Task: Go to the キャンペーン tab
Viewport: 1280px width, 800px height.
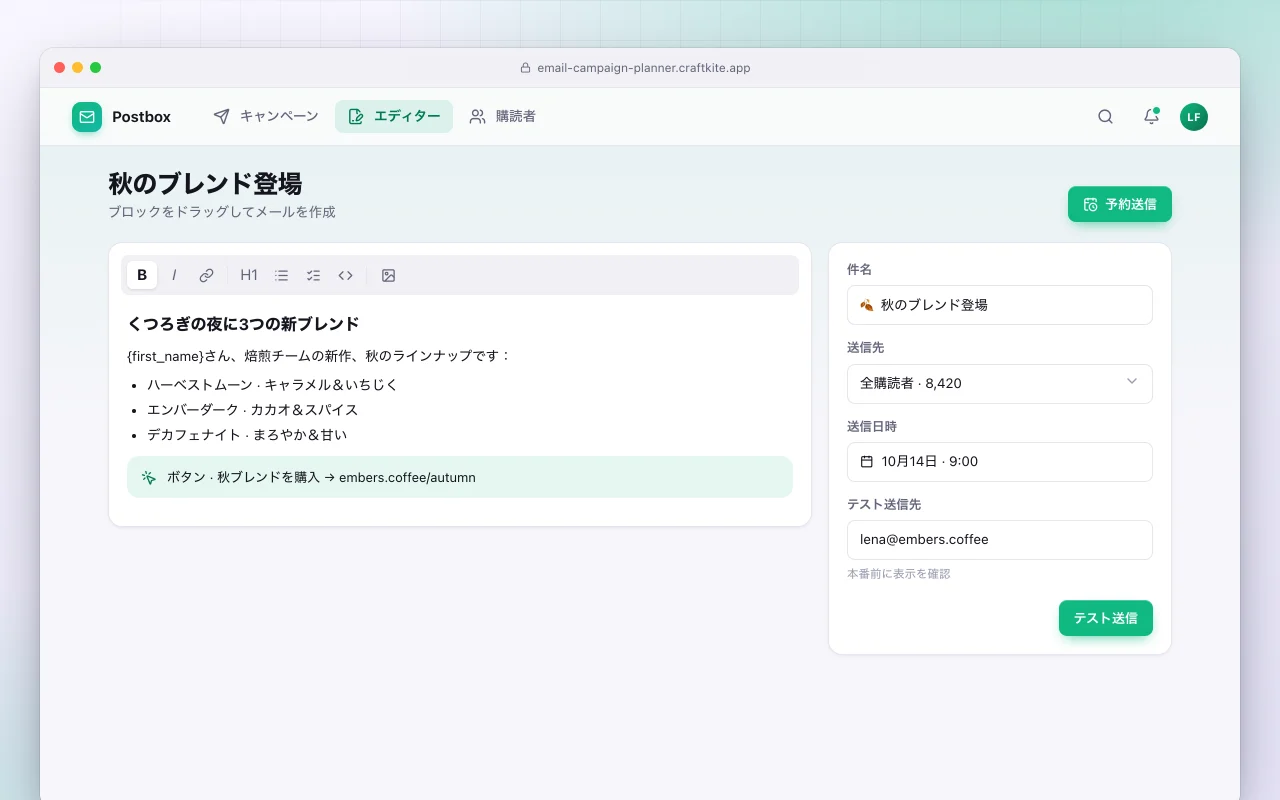Action: click(265, 117)
